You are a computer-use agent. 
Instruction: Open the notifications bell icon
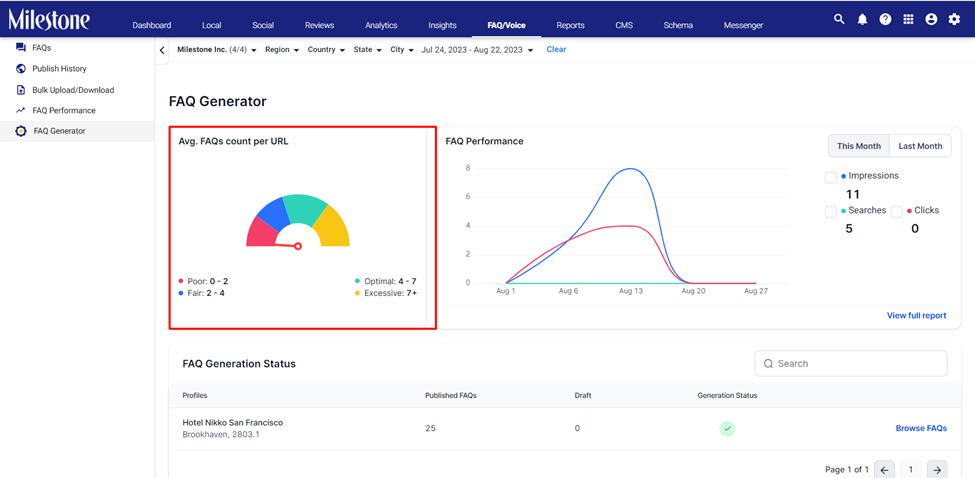point(862,19)
